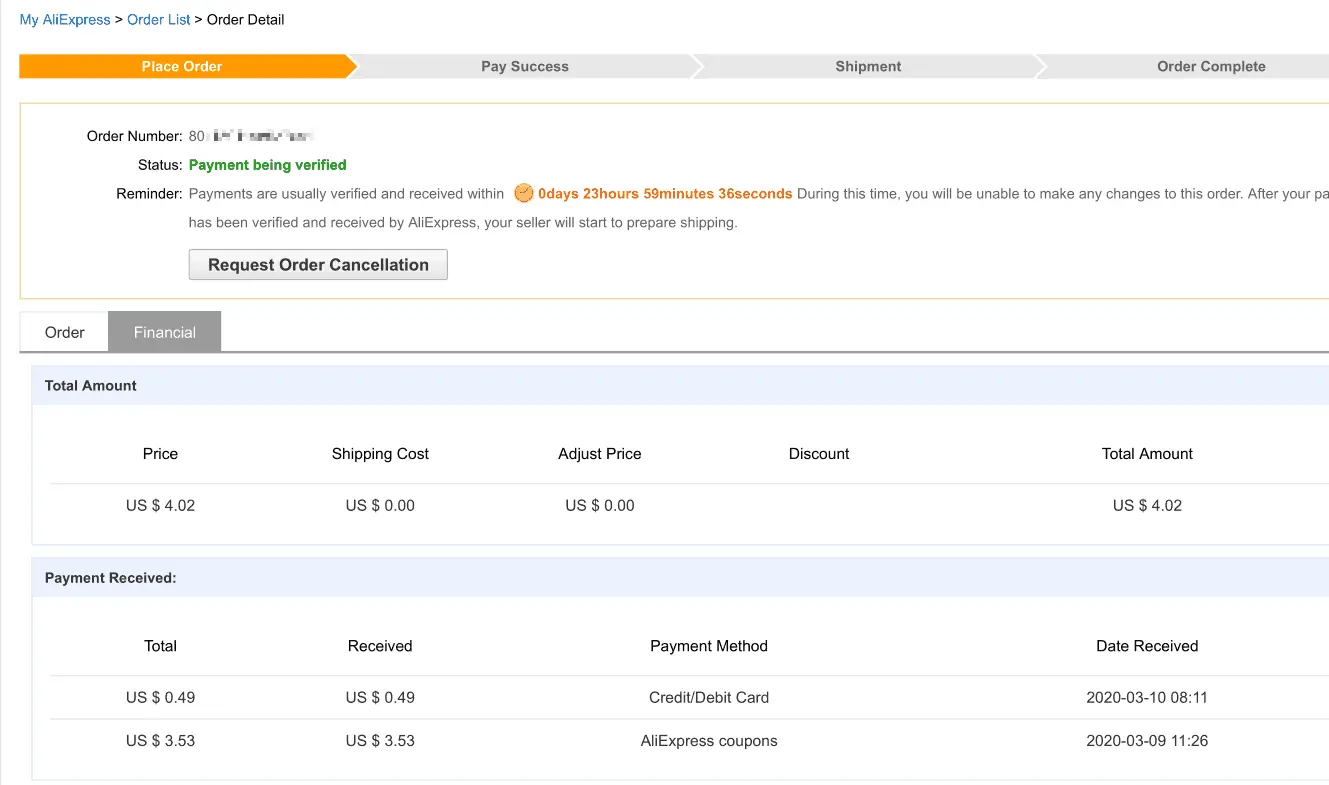The width and height of the screenshot is (1329, 785).
Task: Click the Price column header
Action: point(160,454)
